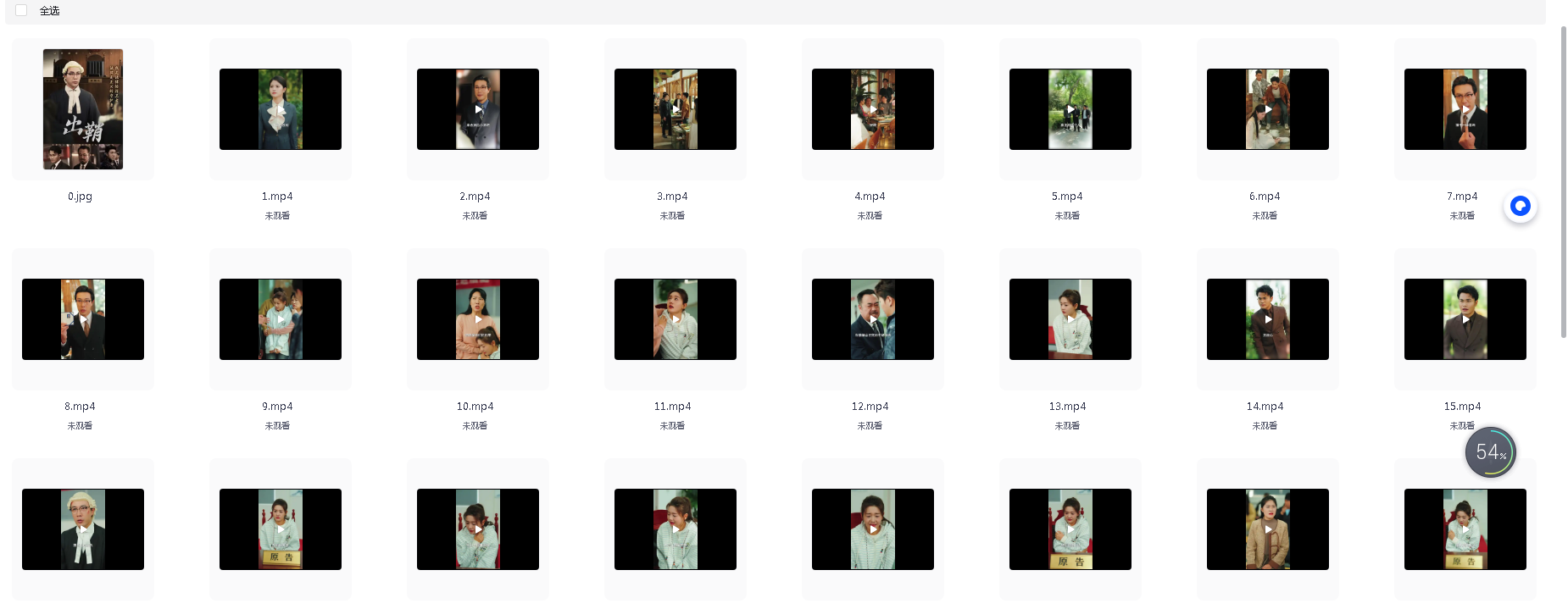Click the 未观看 status under 8.mp4
The height and width of the screenshot is (609, 1568).
[x=80, y=426]
